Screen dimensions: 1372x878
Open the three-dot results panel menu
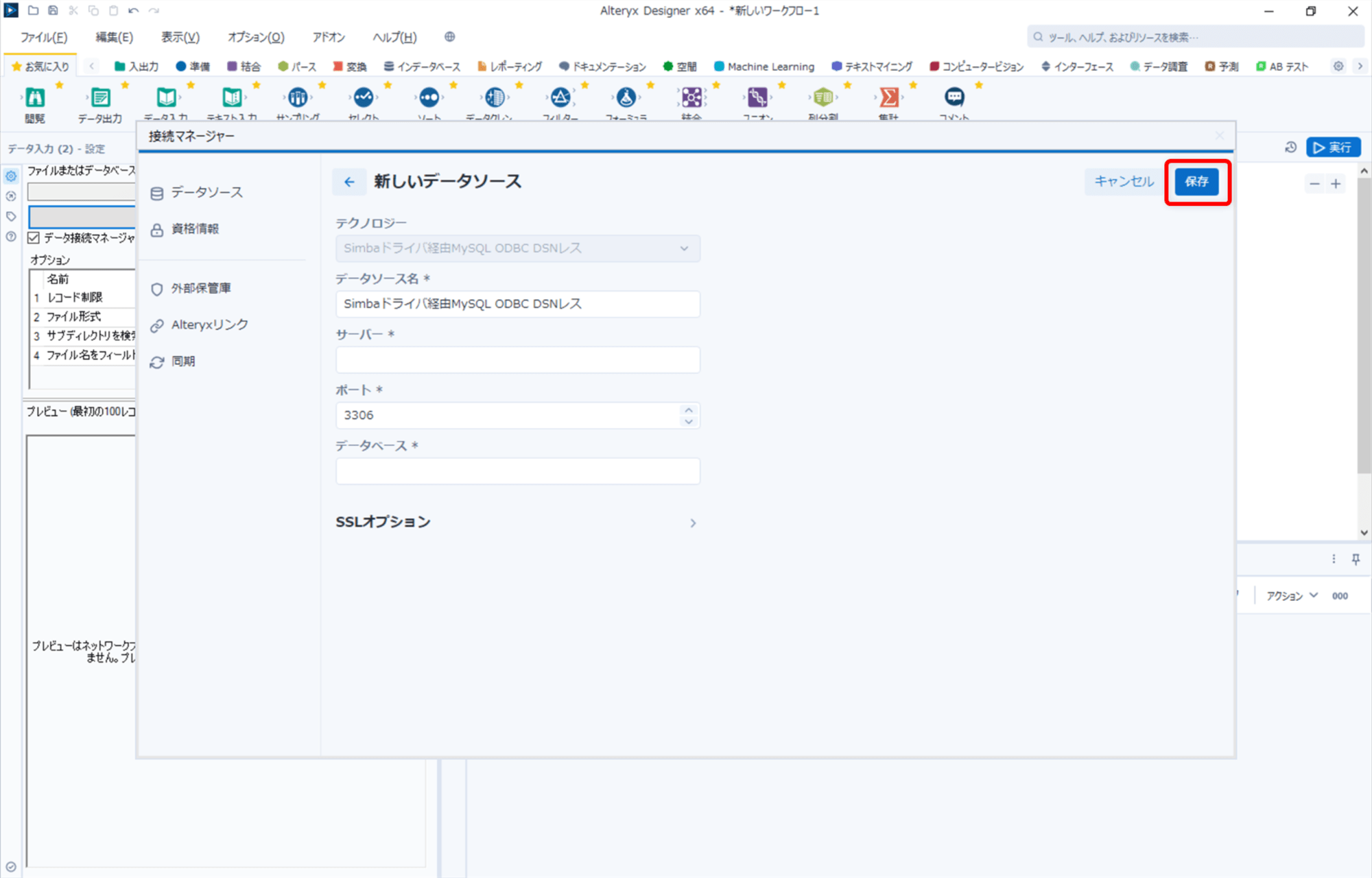click(1334, 559)
